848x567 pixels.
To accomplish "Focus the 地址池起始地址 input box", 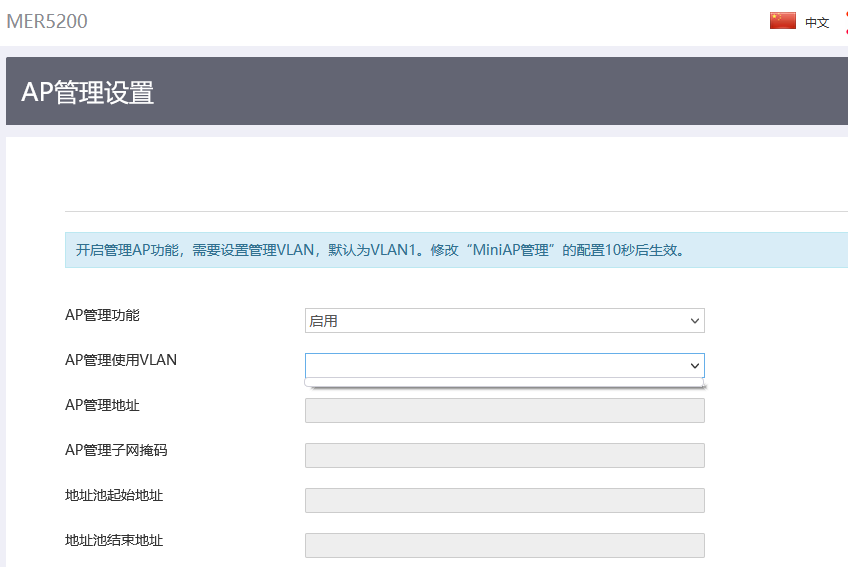I will pyautogui.click(x=504, y=501).
